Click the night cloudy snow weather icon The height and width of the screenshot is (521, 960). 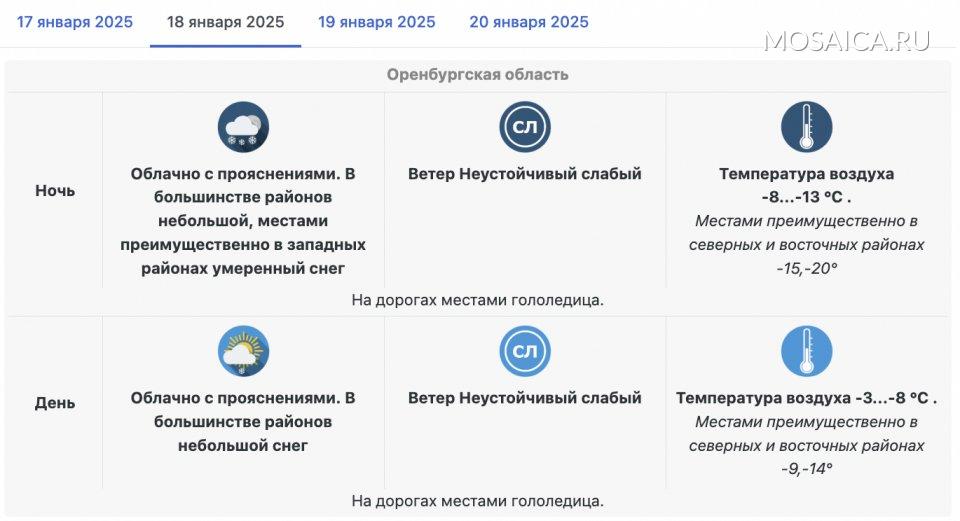click(243, 127)
